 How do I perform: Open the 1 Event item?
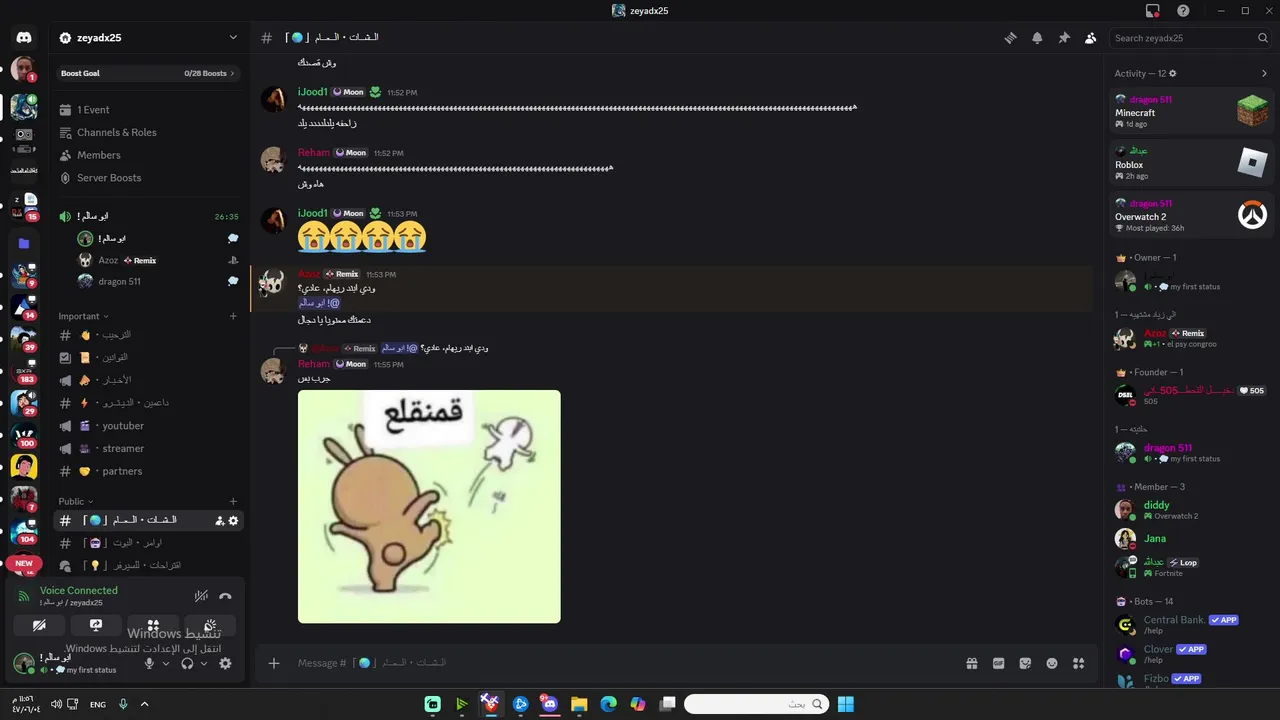pyautogui.click(x=148, y=110)
